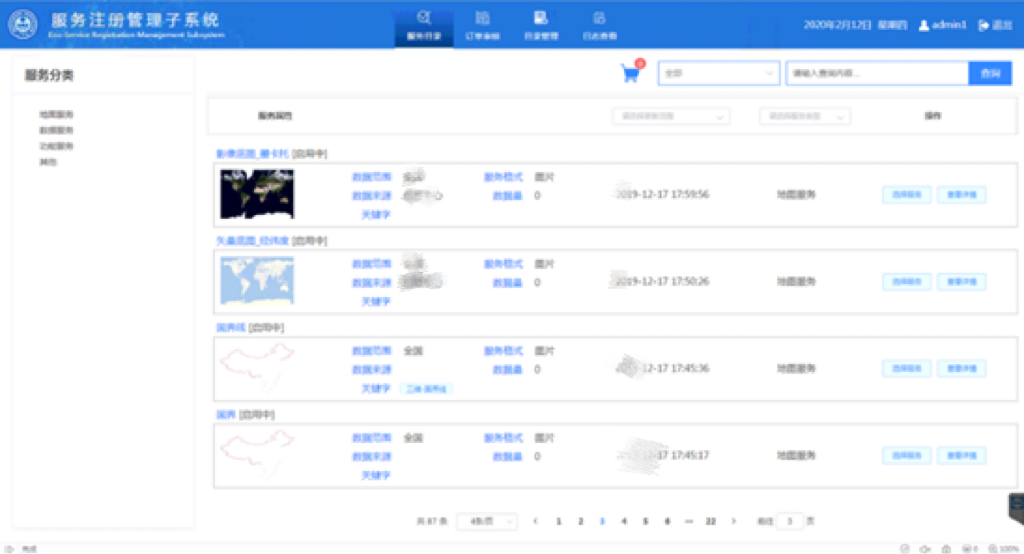1024x554 pixels.
Task: Click the bottom-left status bar icon
Action: pos(9,549)
